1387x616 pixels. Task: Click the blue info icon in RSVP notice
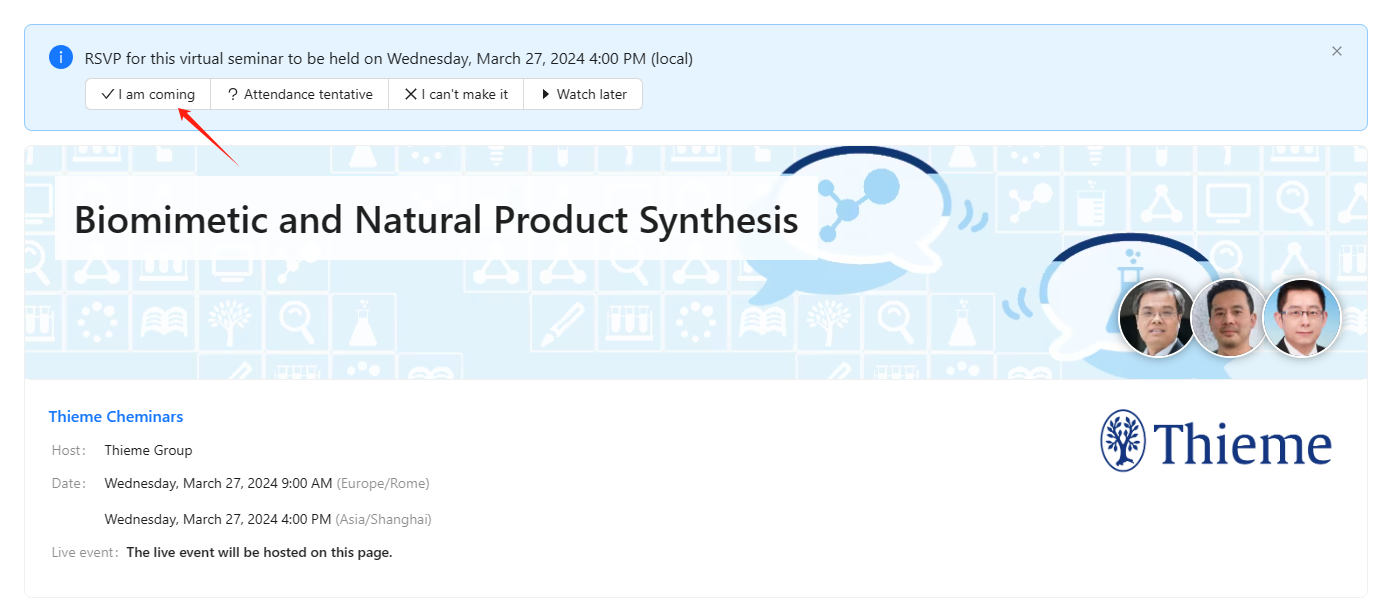pos(61,57)
